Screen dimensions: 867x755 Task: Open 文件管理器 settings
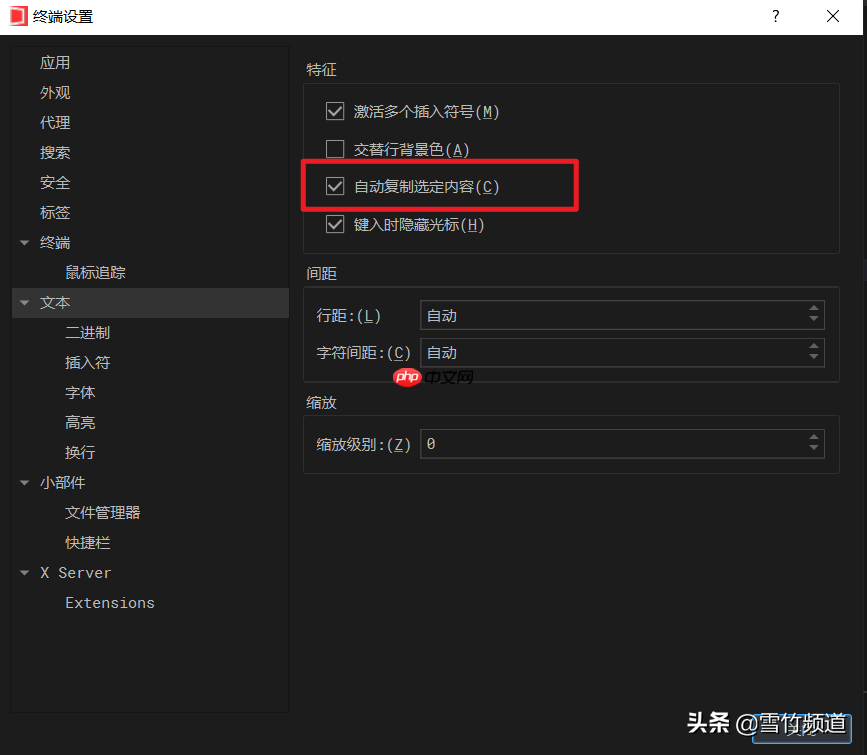point(102,512)
